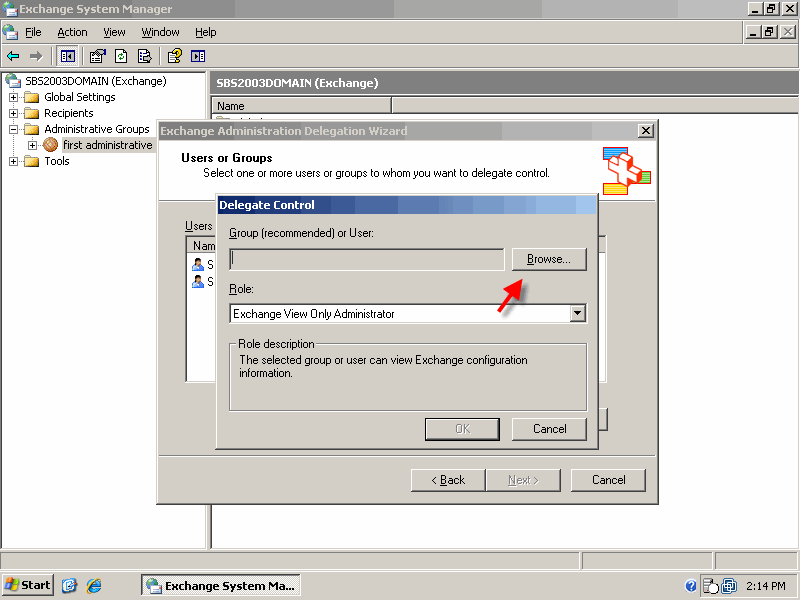Click the Exchange System Manager taskbar button
The height and width of the screenshot is (600, 800).
pos(220,585)
